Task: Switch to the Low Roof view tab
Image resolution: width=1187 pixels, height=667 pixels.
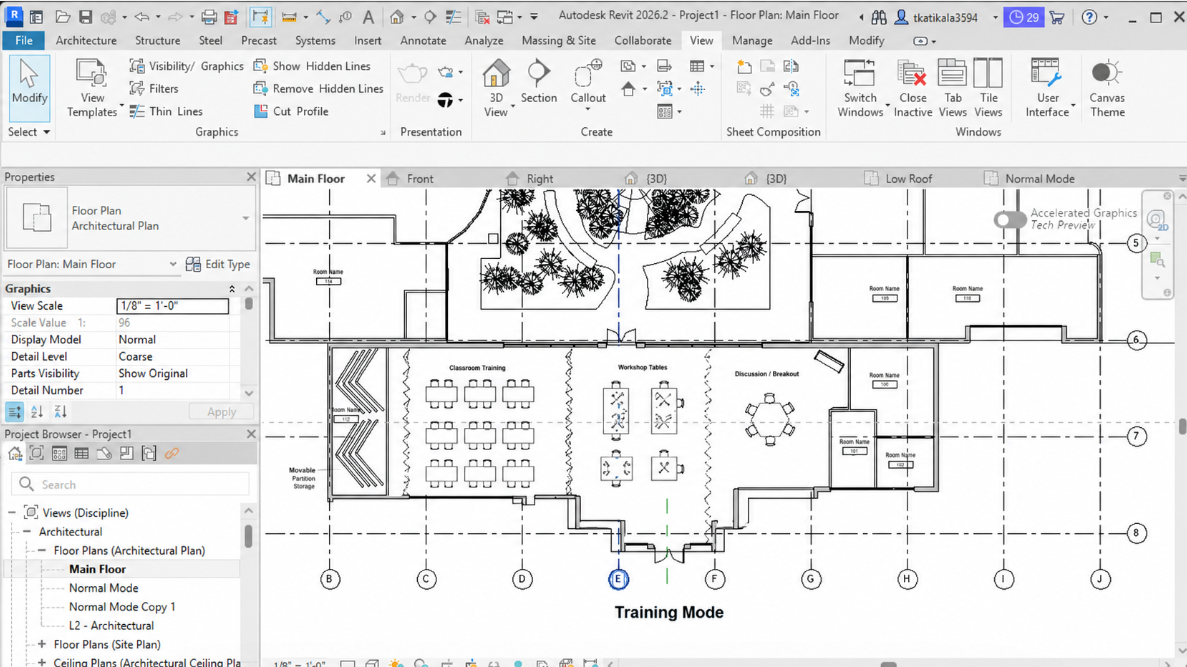Action: 908,179
